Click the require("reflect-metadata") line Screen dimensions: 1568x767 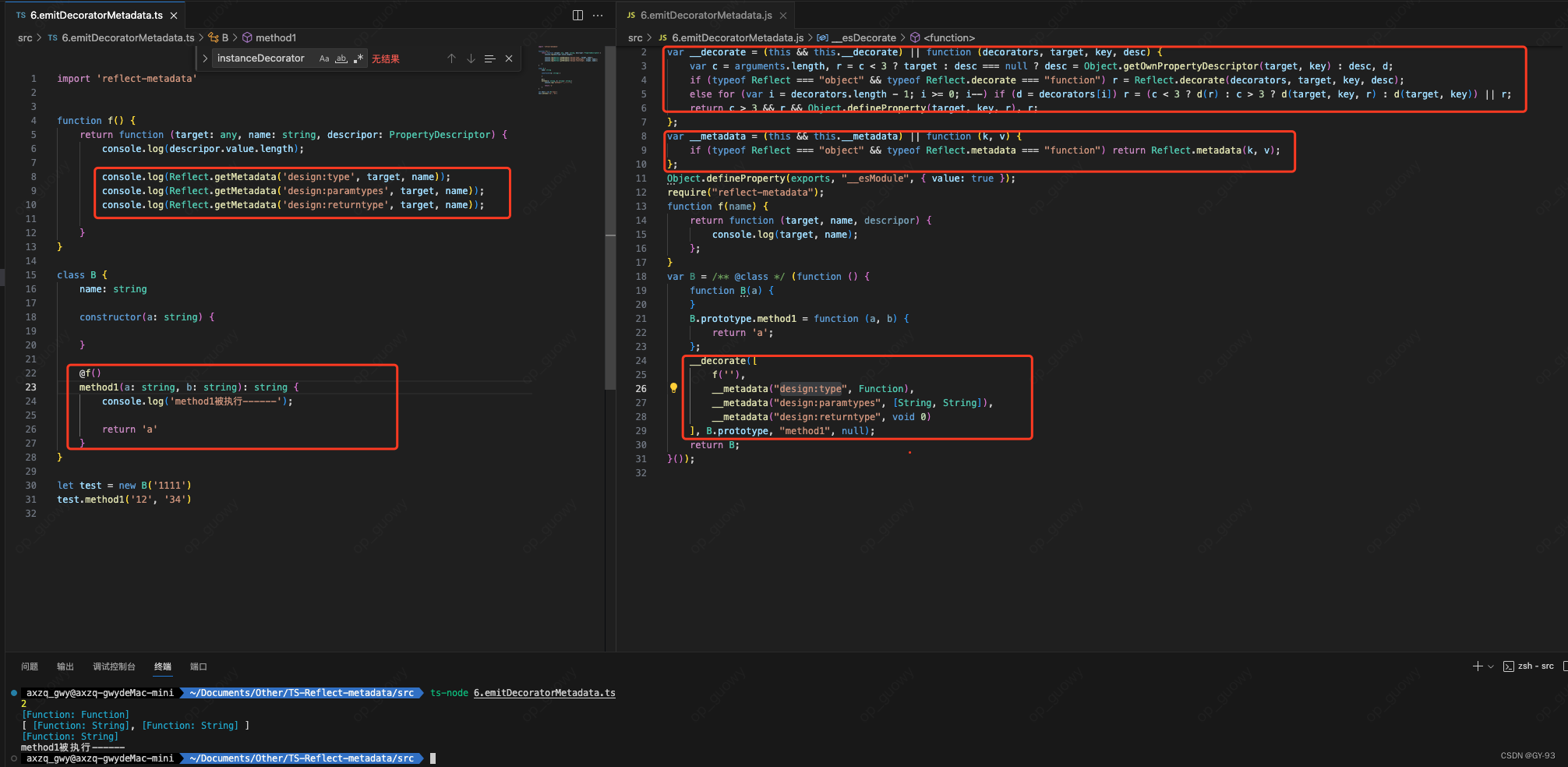(745, 193)
